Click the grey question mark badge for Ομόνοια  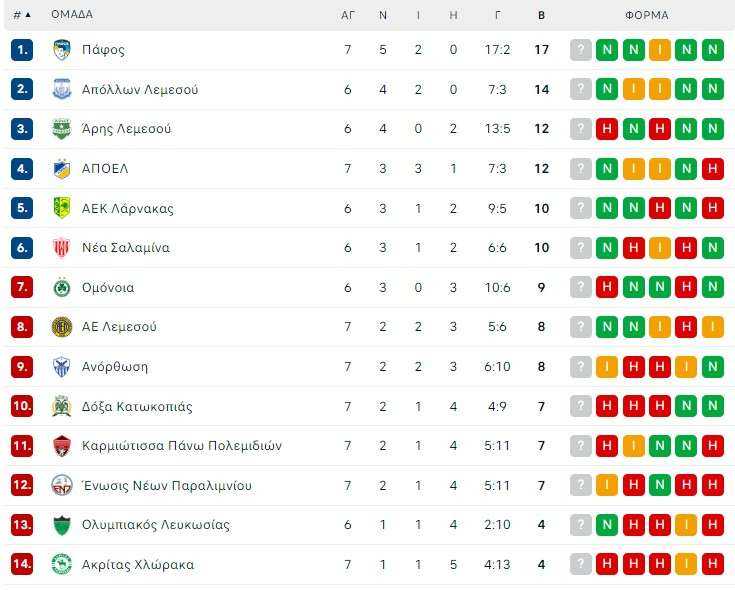tap(580, 287)
